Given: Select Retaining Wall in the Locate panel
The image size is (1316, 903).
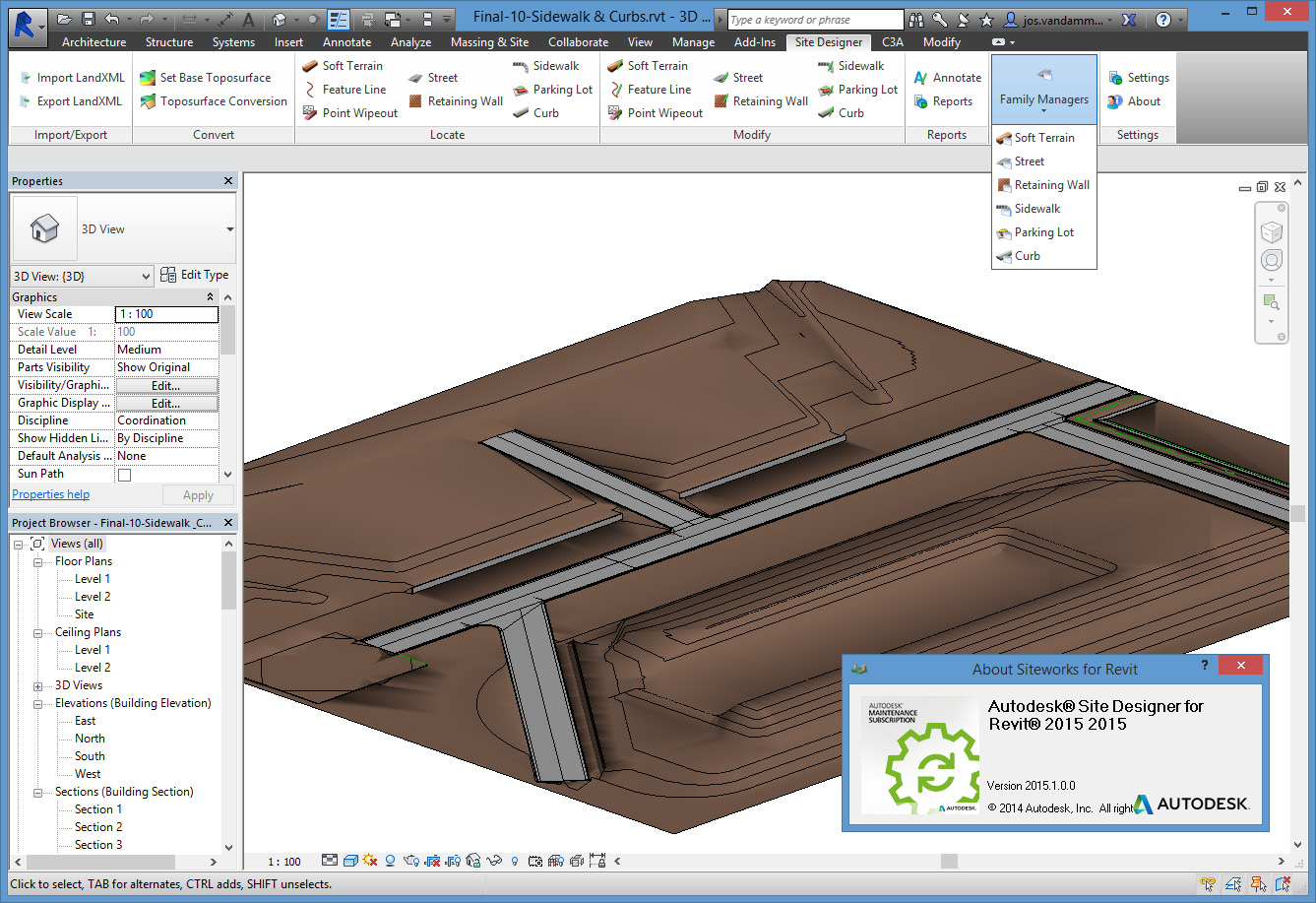Looking at the screenshot, I should pos(455,101).
